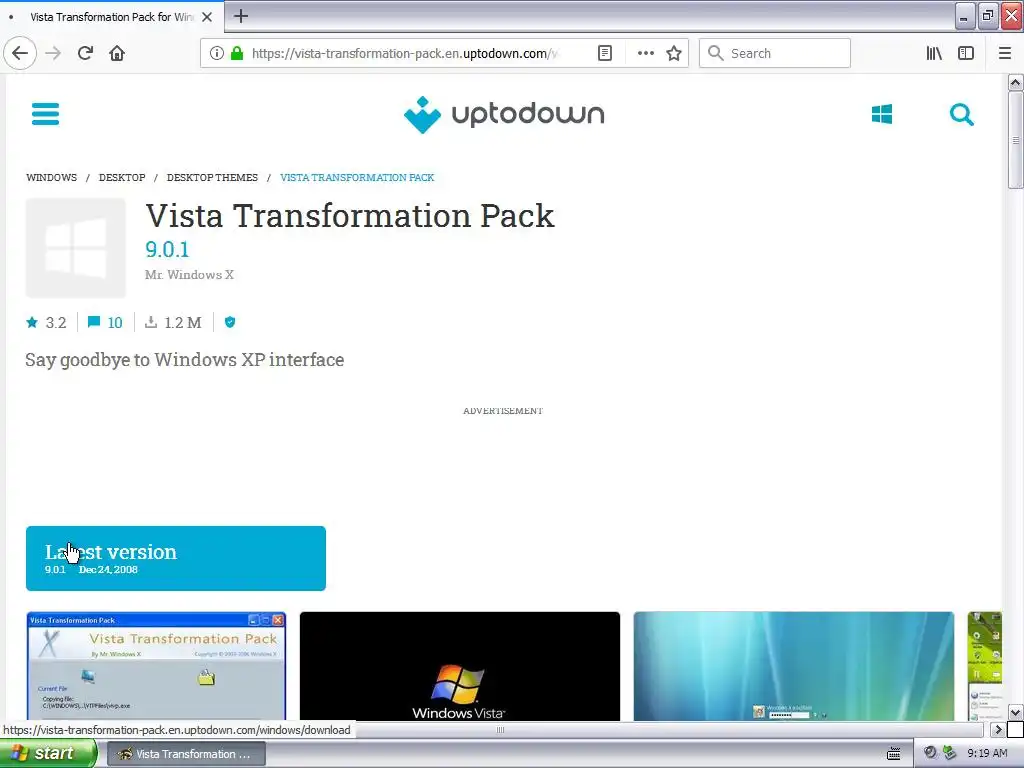Click the horizontal scrollbar right arrow
Viewport: 1024px width, 768px height.
(x=997, y=729)
